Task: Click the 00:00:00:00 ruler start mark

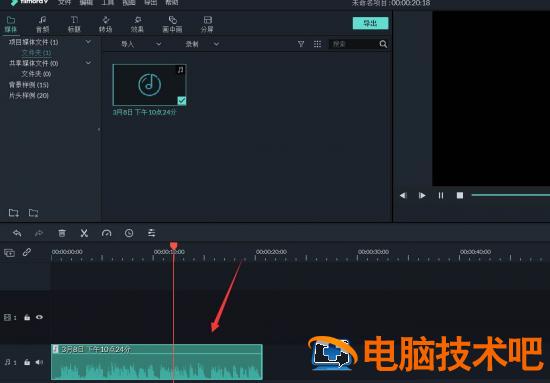Action: (67, 252)
